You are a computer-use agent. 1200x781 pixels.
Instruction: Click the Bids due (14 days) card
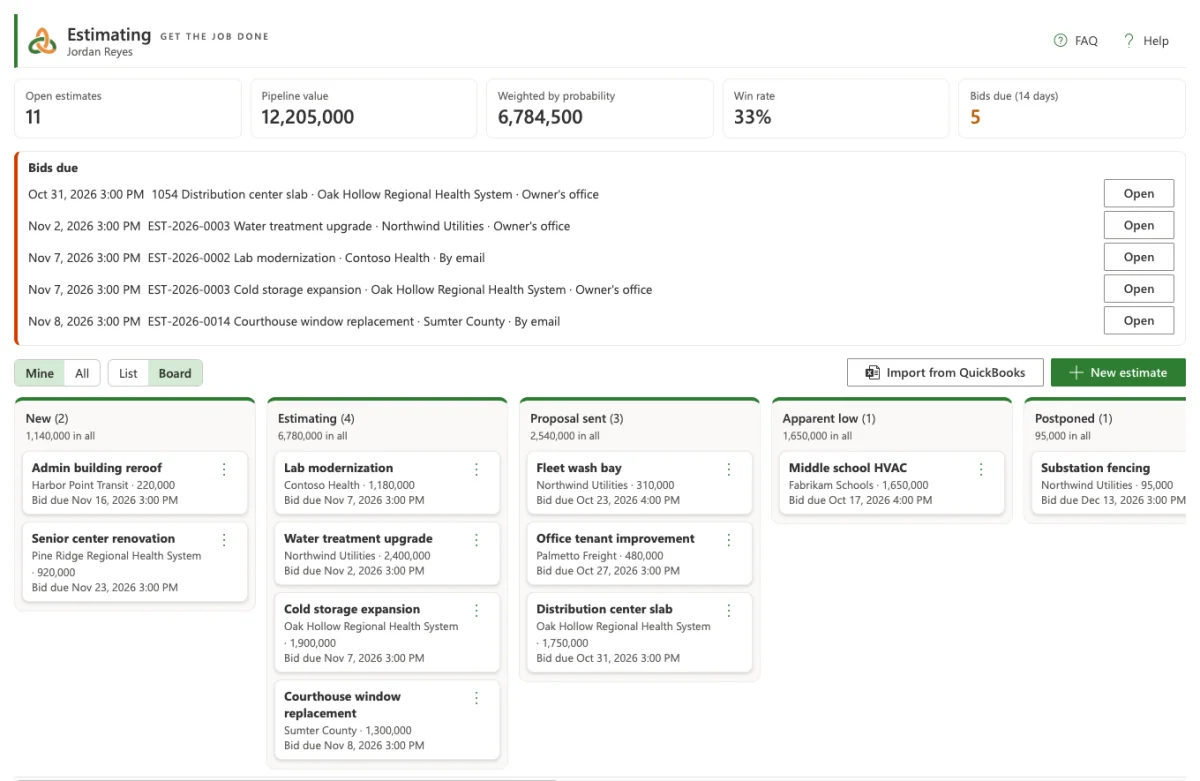pos(1072,108)
